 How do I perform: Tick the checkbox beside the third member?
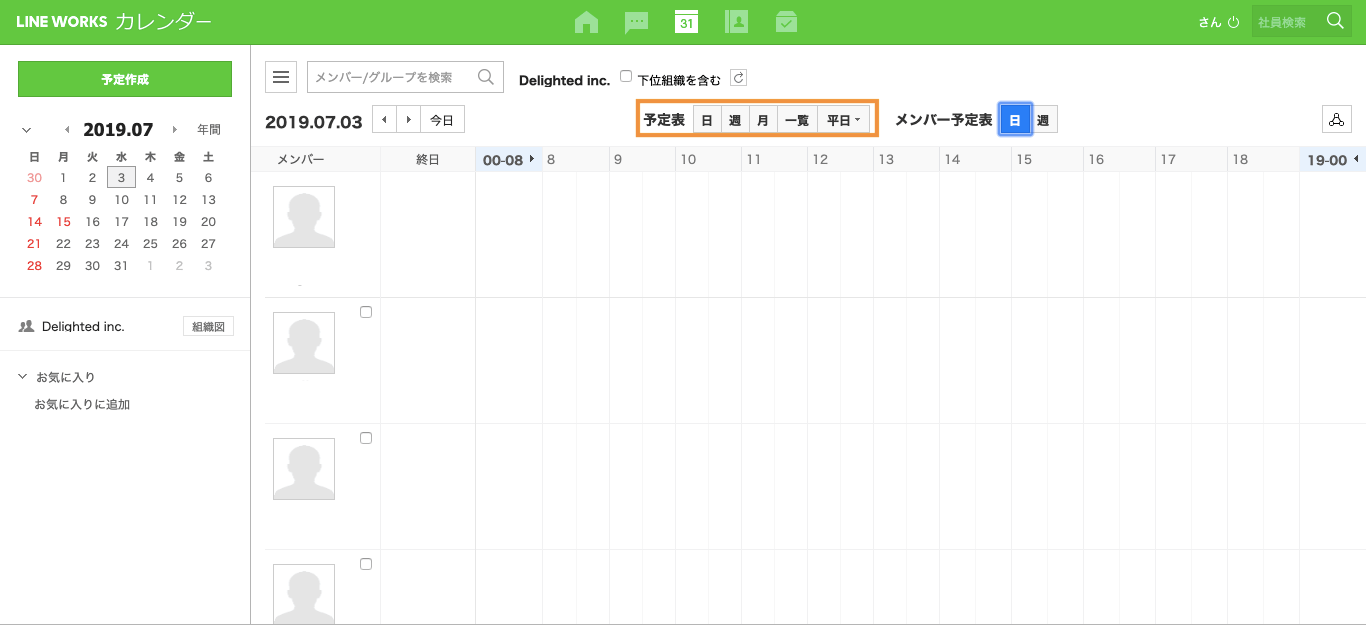(x=366, y=438)
